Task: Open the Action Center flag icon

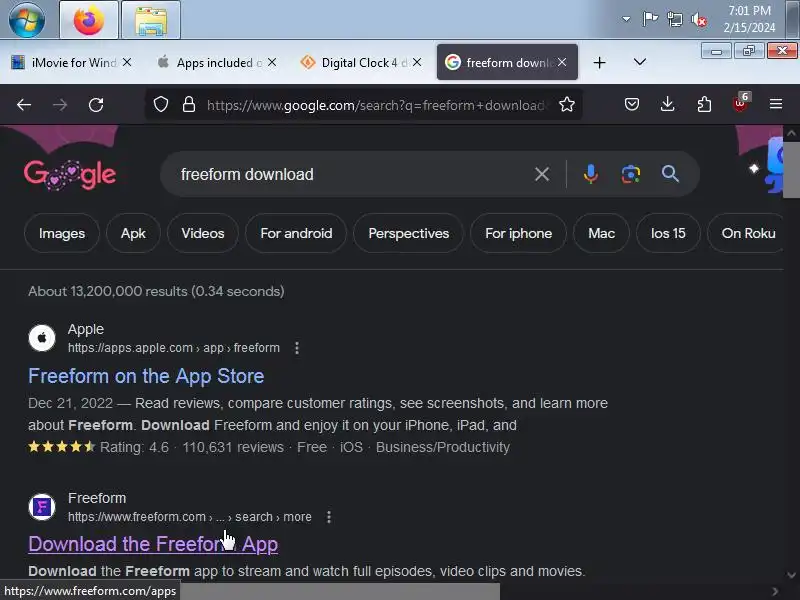Action: tap(650, 19)
